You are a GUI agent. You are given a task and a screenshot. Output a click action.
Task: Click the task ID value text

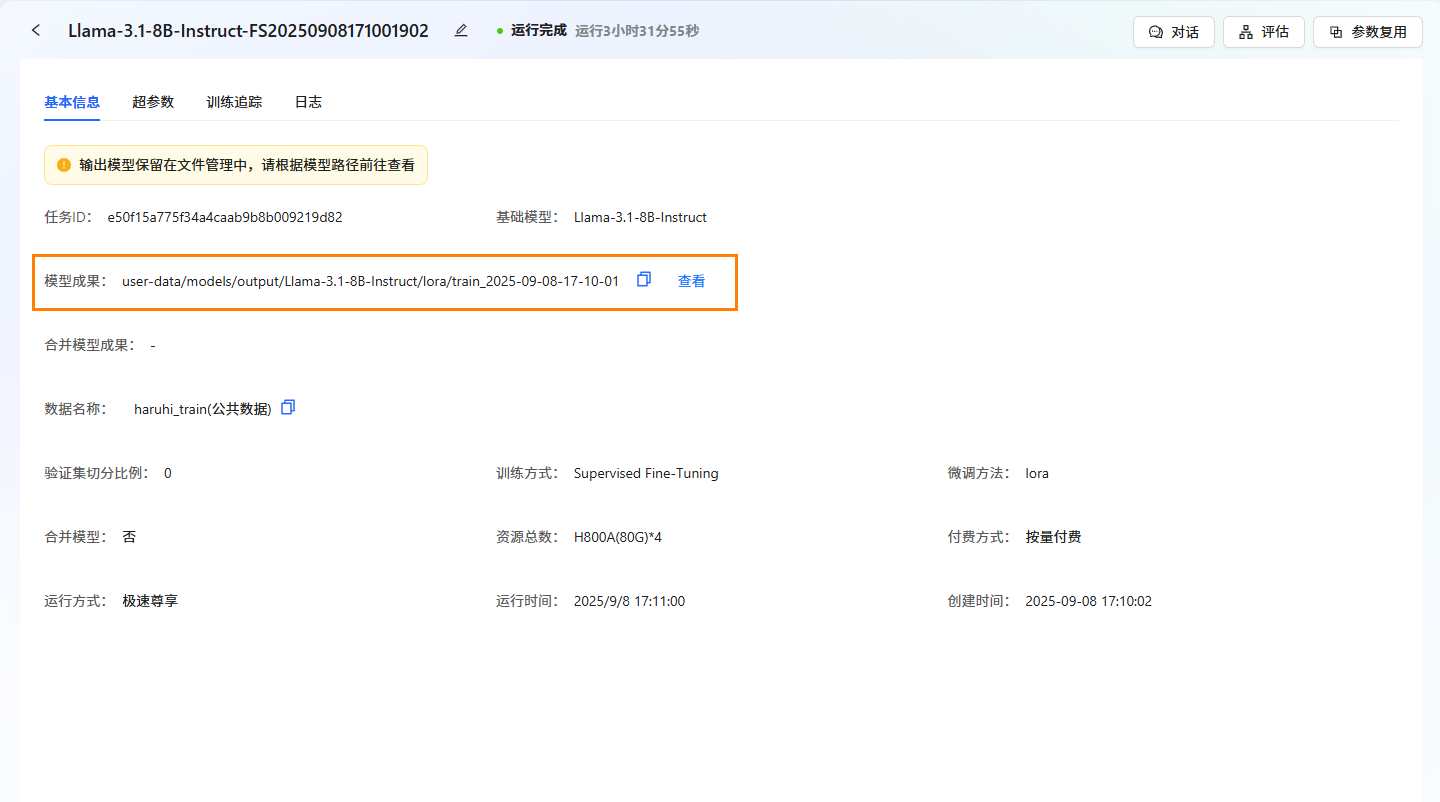coord(225,217)
